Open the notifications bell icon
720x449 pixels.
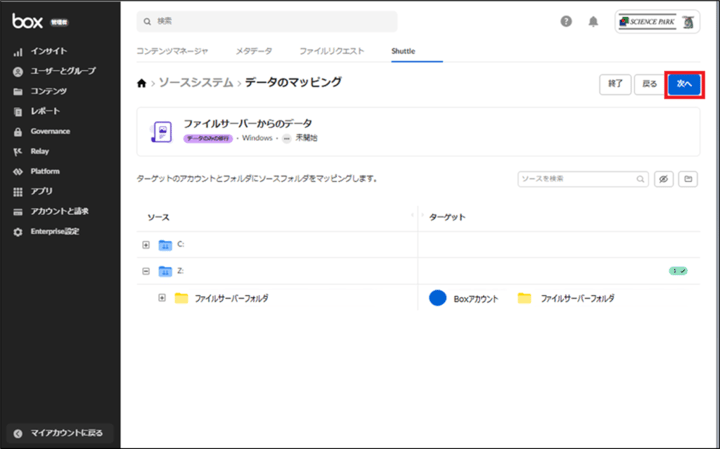click(x=593, y=21)
